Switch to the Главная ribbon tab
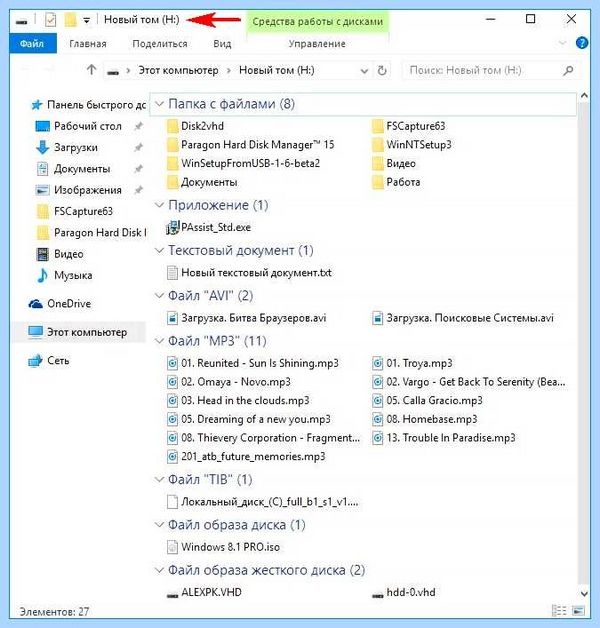The width and height of the screenshot is (600, 628). tap(88, 44)
